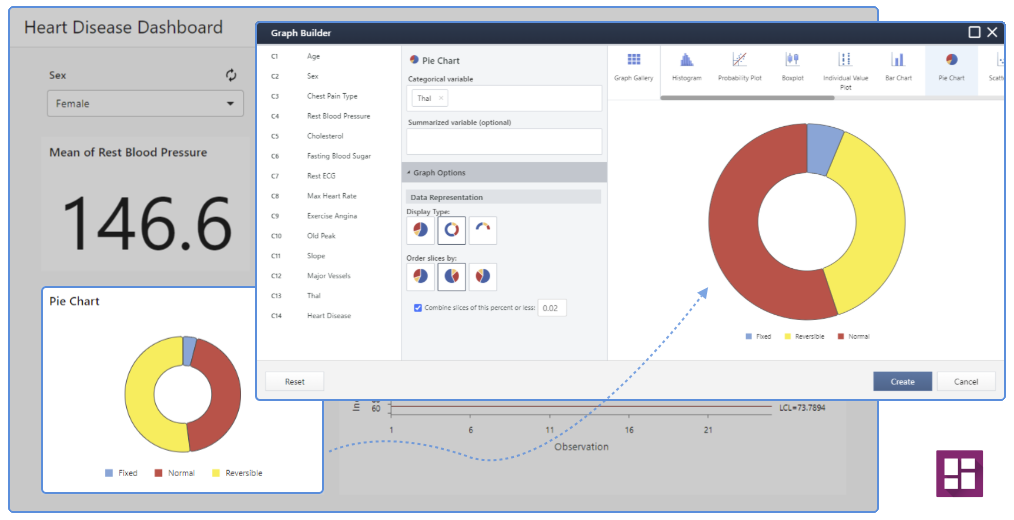Remove Thal from the categorical variable
The width and height of the screenshot is (1014, 520).
click(x=441, y=98)
